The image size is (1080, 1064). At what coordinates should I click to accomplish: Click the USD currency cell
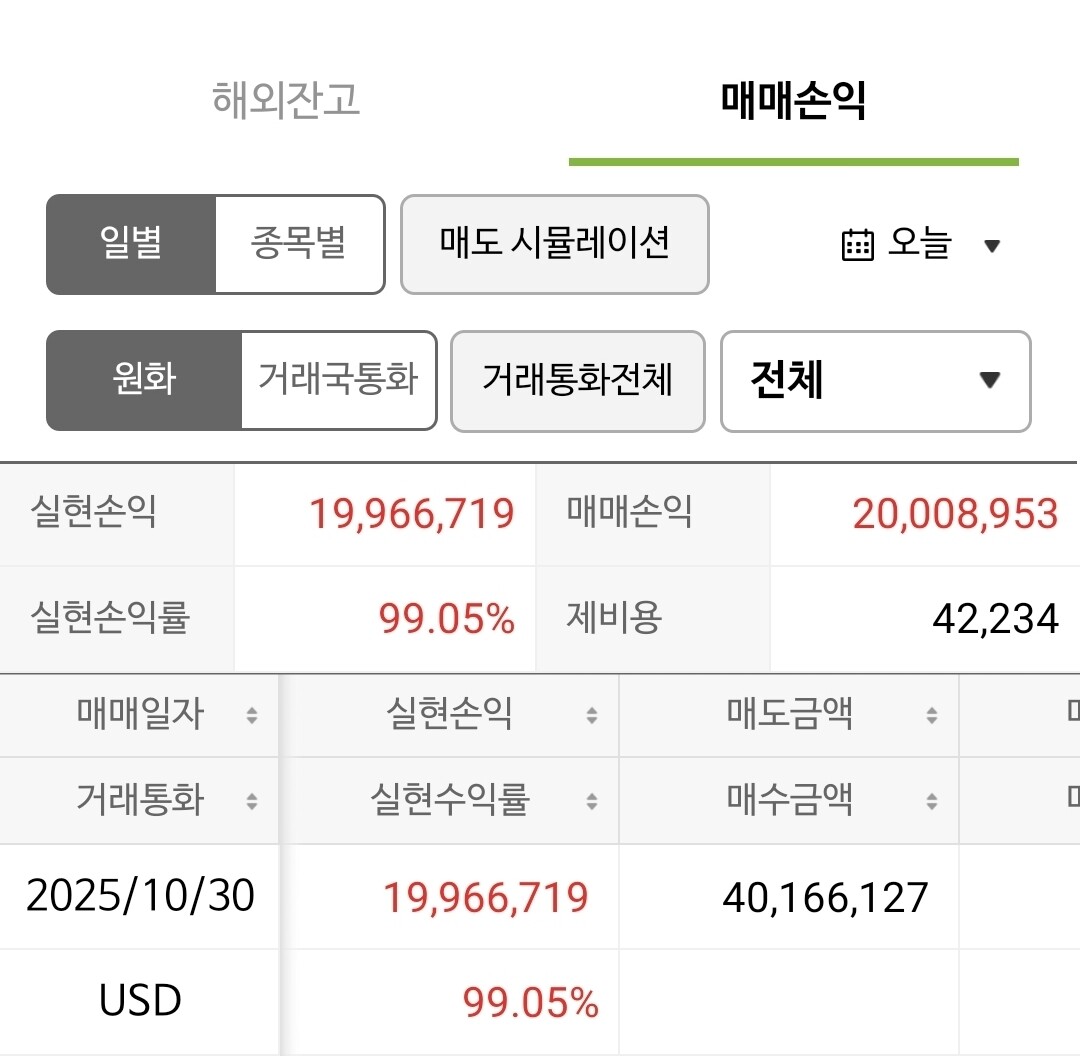[140, 1000]
